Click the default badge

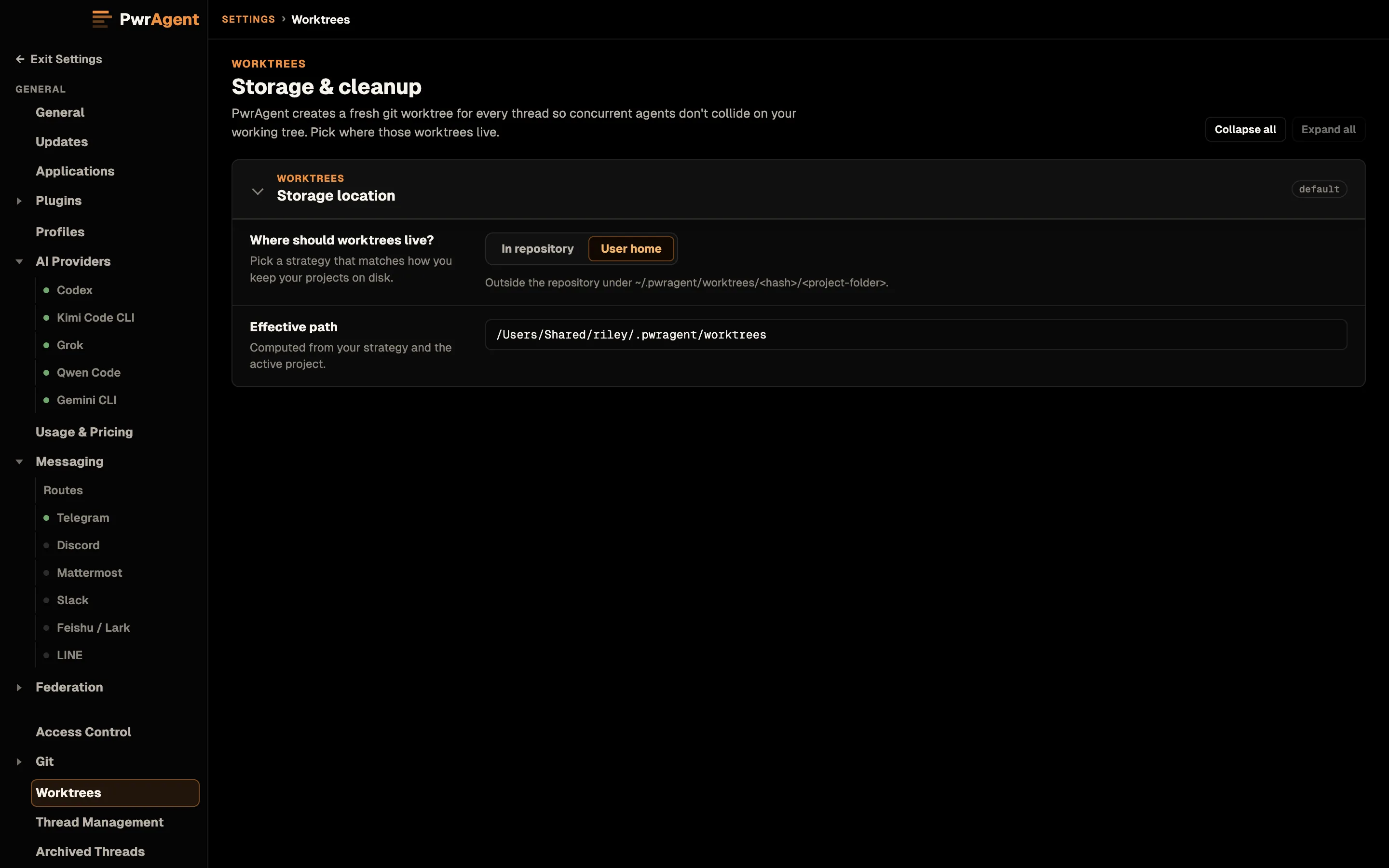click(x=1319, y=190)
